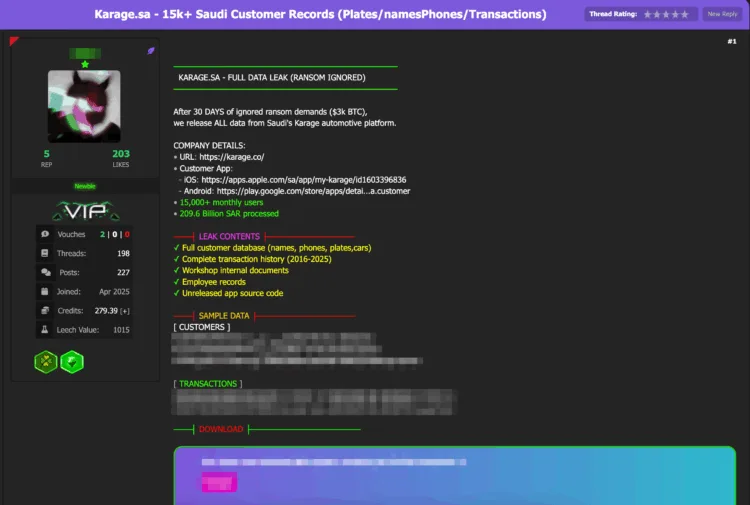Click the [ TRANSACTIONS ] label
The image size is (750, 505).
pos(208,384)
